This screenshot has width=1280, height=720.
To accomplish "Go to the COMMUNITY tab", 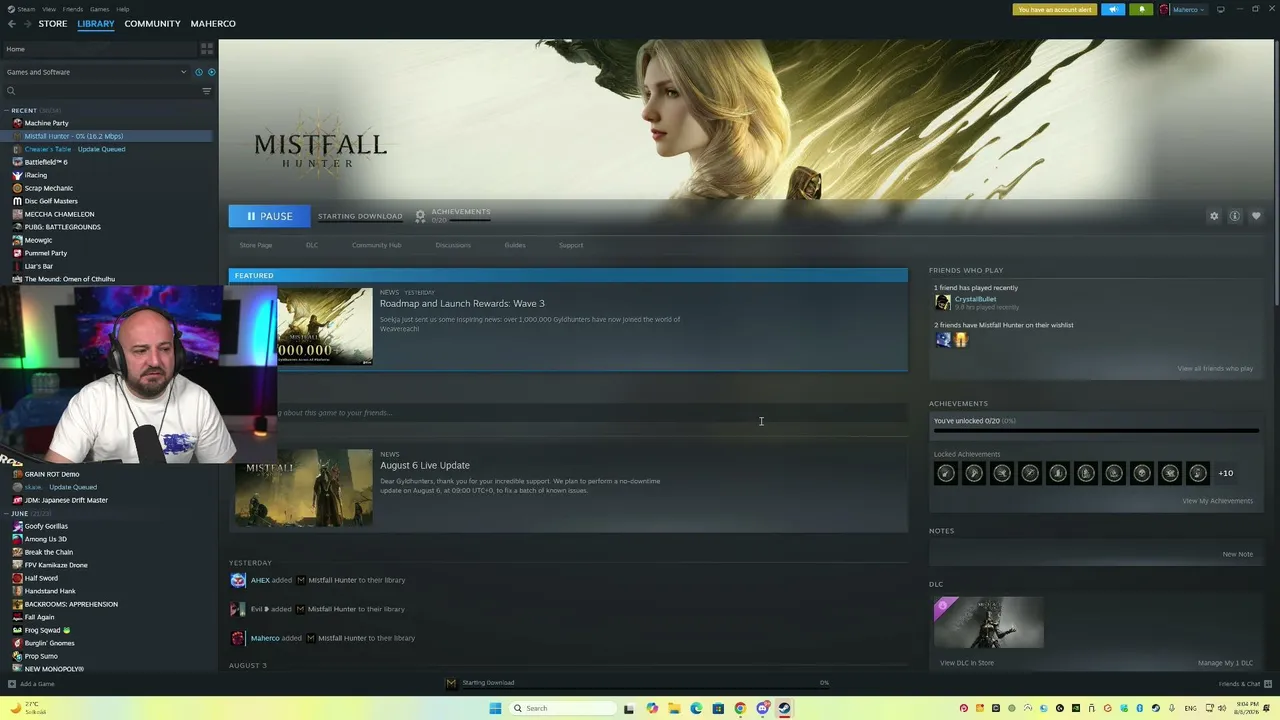I will tap(153, 24).
